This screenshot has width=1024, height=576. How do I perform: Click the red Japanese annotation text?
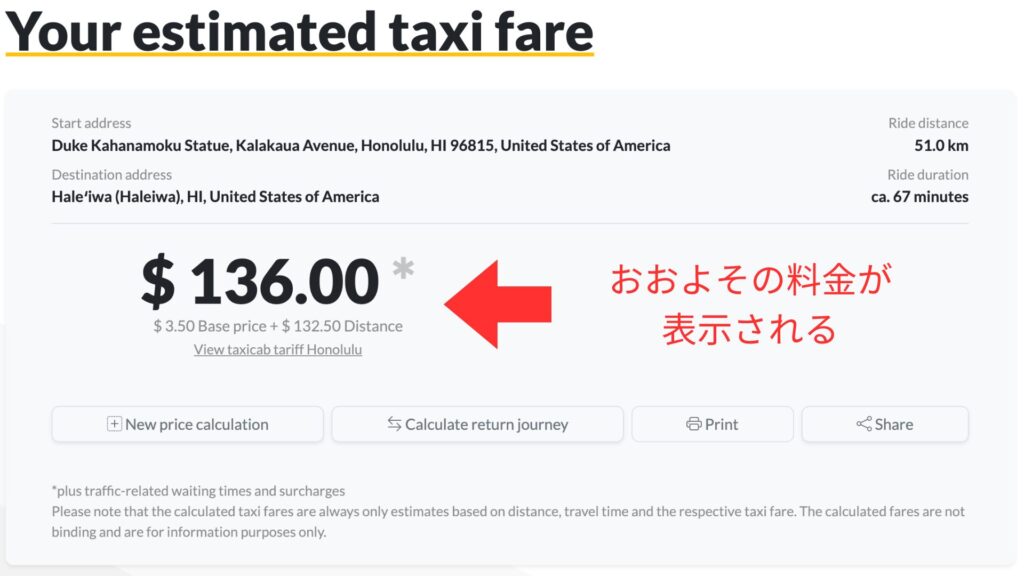pyautogui.click(x=750, y=304)
